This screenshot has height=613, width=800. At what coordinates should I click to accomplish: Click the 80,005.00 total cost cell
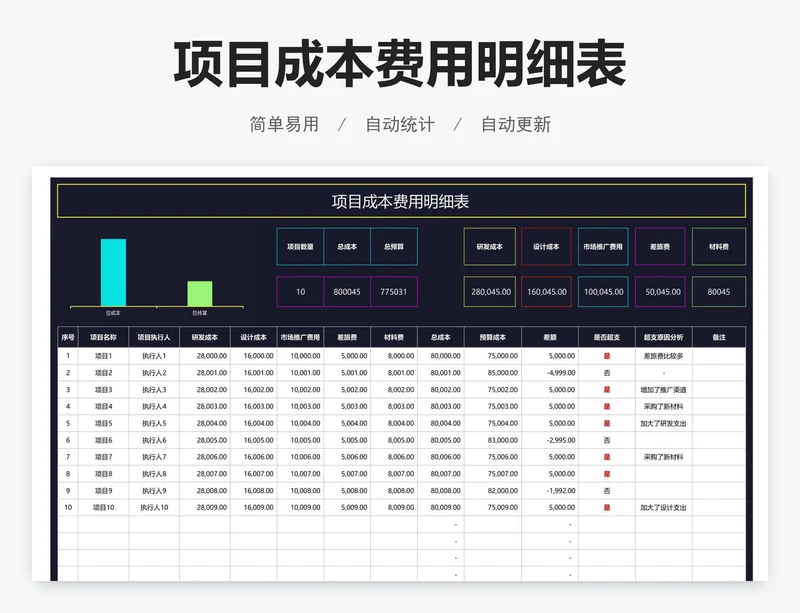(x=441, y=440)
